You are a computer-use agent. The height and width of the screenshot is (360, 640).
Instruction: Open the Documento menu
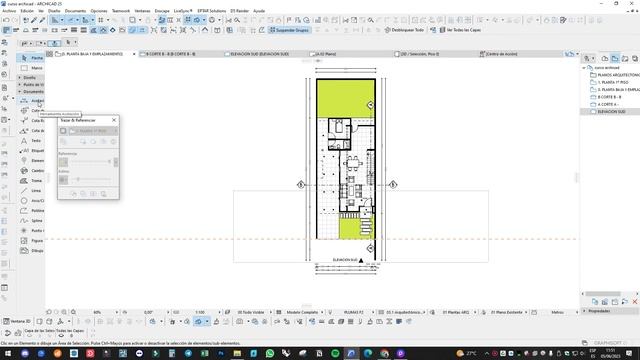click(x=76, y=11)
